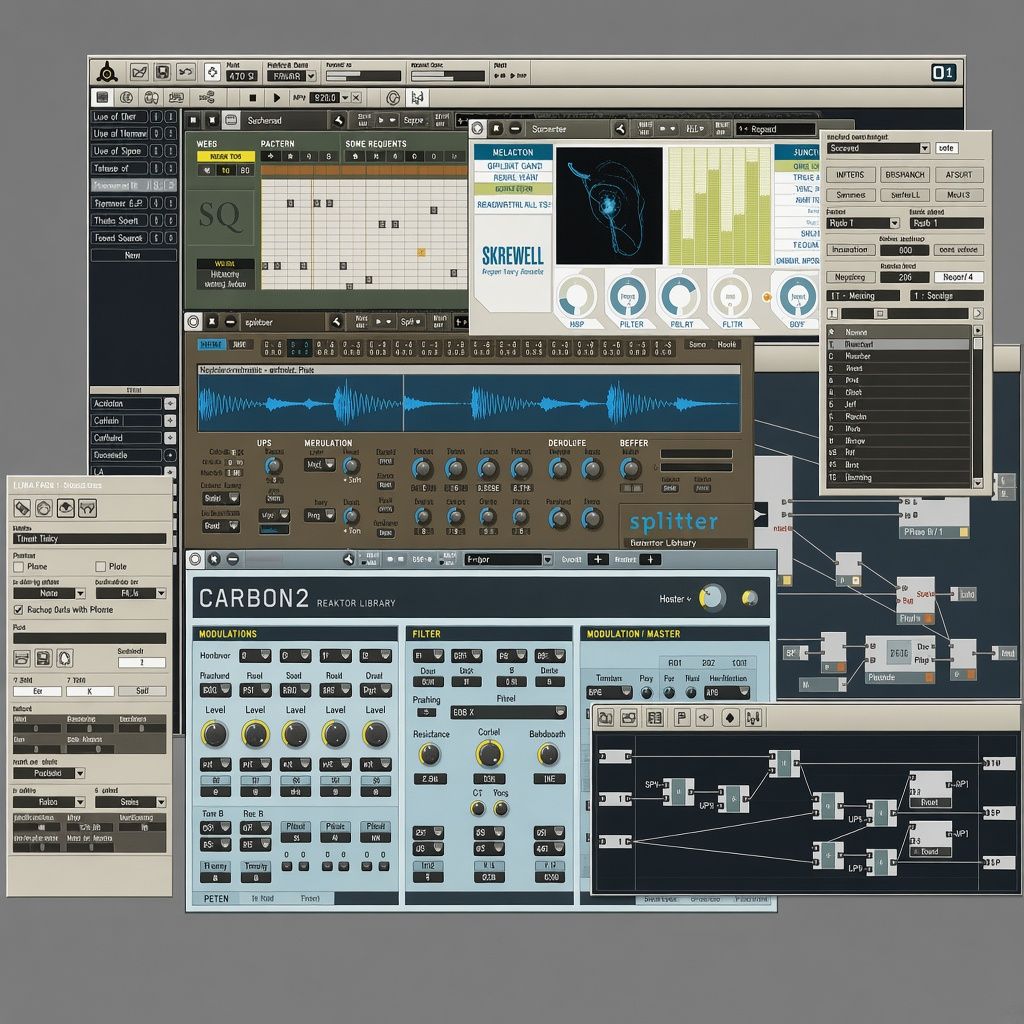Screen dimensions: 1024x1024
Task: Toggle the first small button on the 'Thuta Soeft' row
Action: pyautogui.click(x=156, y=220)
